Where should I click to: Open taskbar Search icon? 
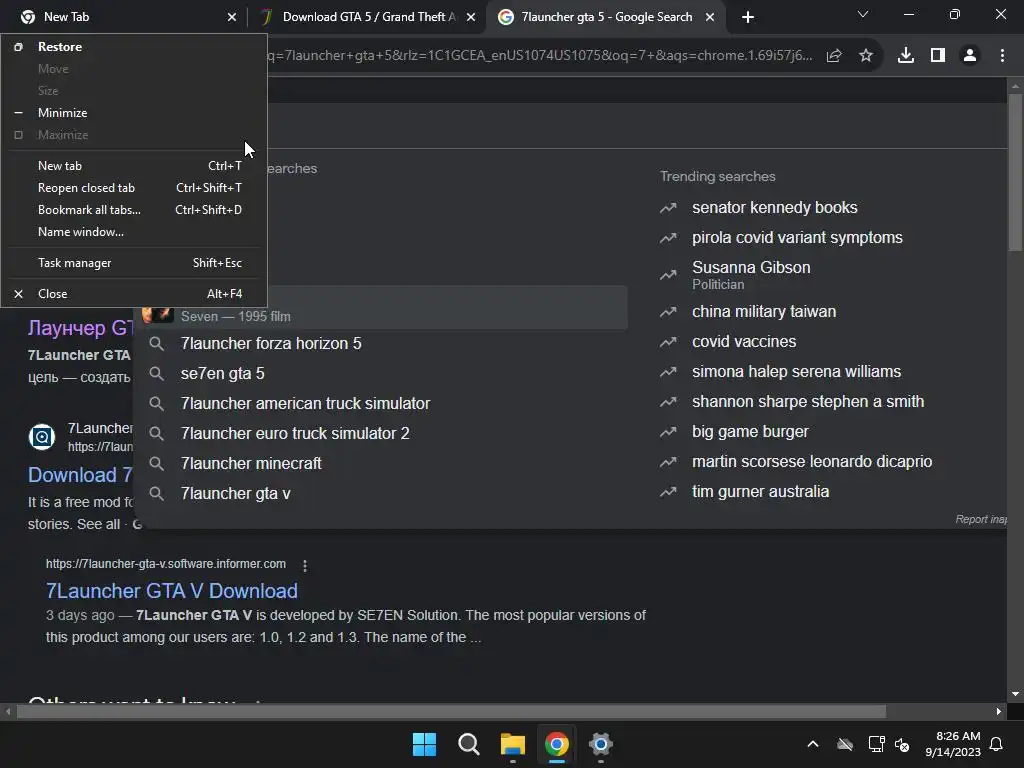click(468, 744)
